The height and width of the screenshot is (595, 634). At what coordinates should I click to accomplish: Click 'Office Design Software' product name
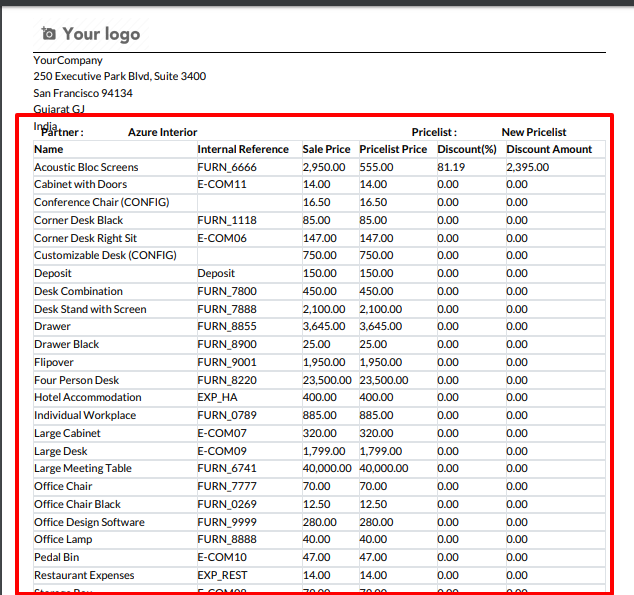tap(89, 522)
